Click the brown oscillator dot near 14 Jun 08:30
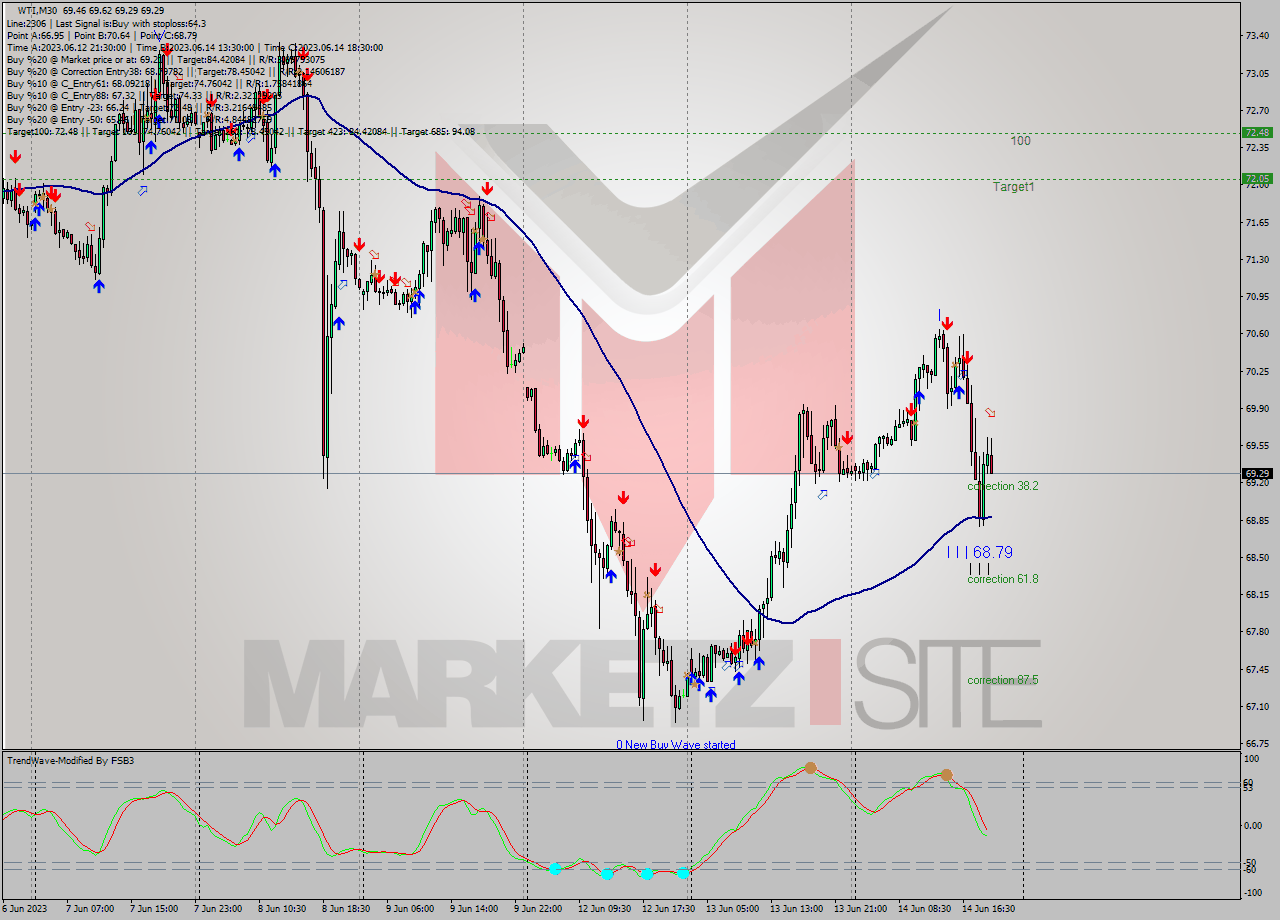 point(946,775)
